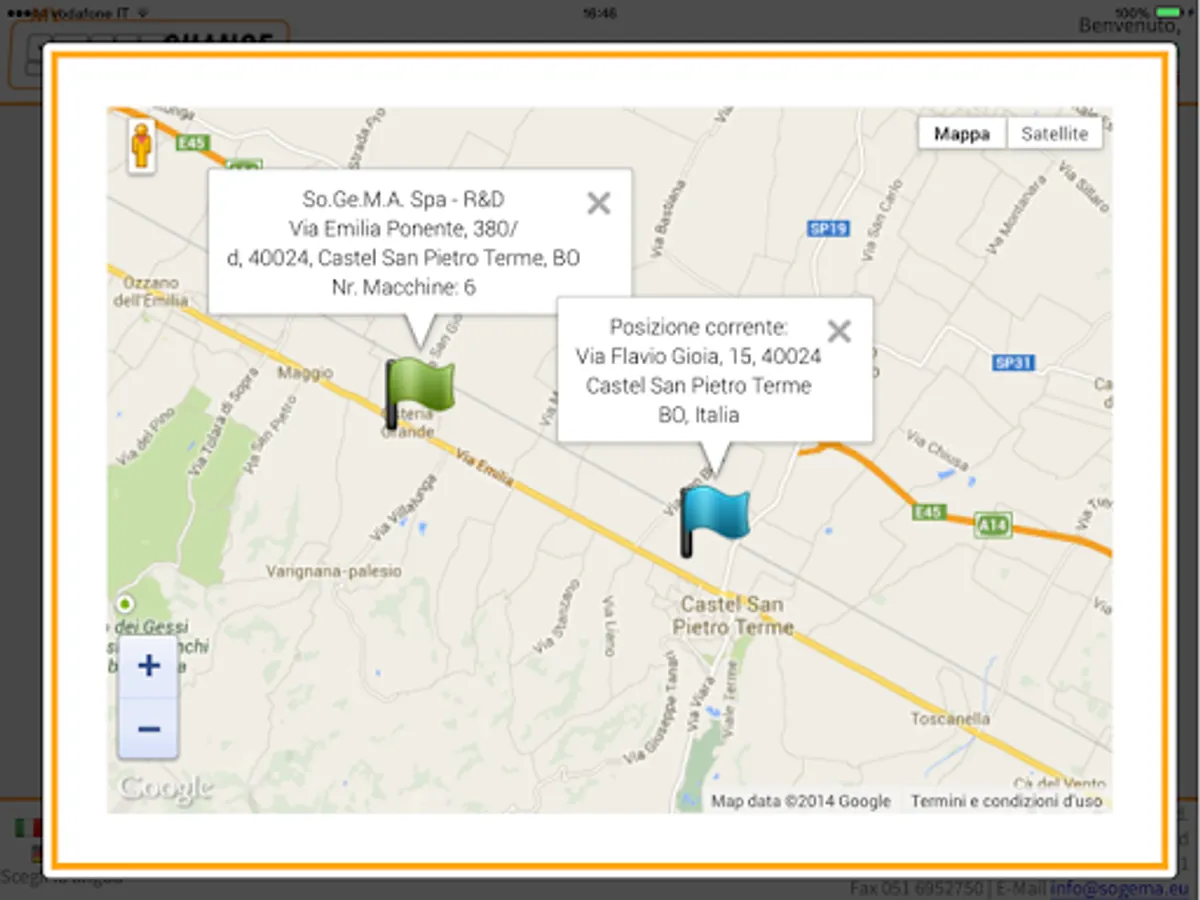This screenshot has width=1200, height=900.
Task: Click the green flag marker for So.Ge.M.A.
Action: 419,394
